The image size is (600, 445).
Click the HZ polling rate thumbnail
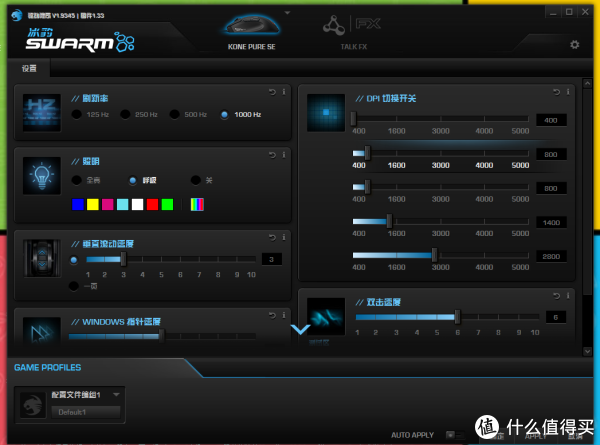coord(42,113)
